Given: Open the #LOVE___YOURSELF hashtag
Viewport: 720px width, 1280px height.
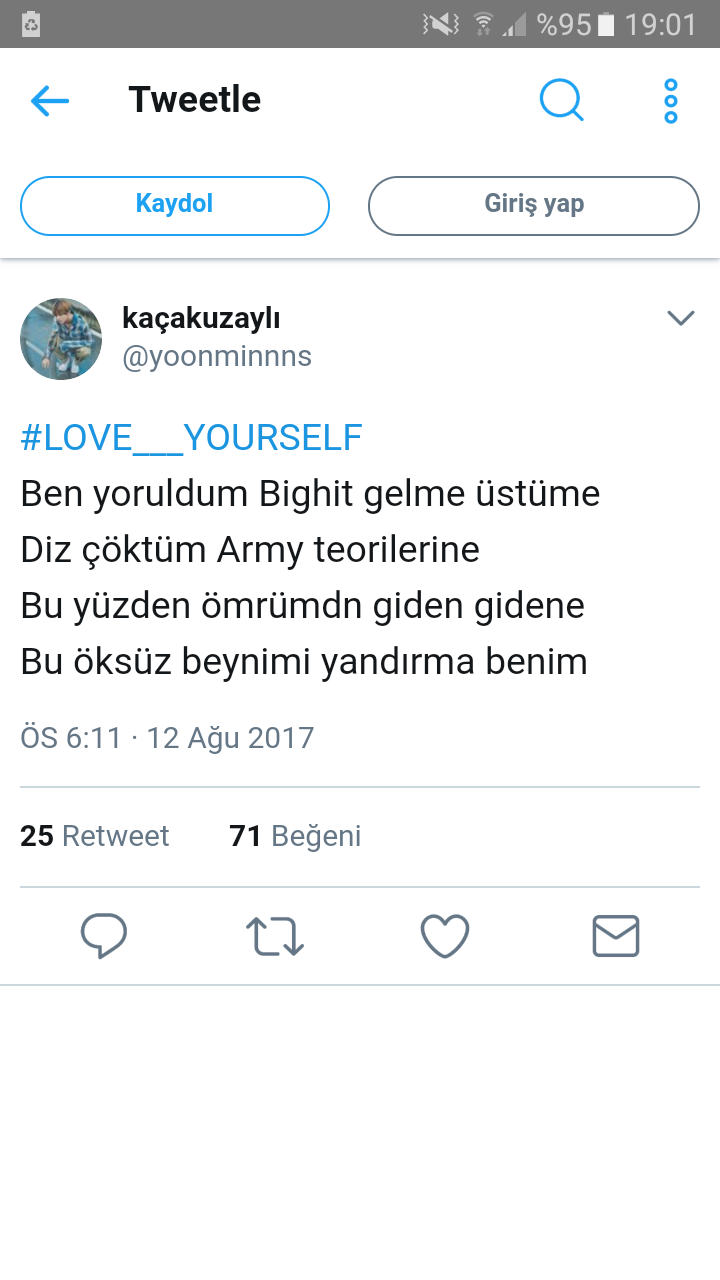Looking at the screenshot, I should pos(191,437).
